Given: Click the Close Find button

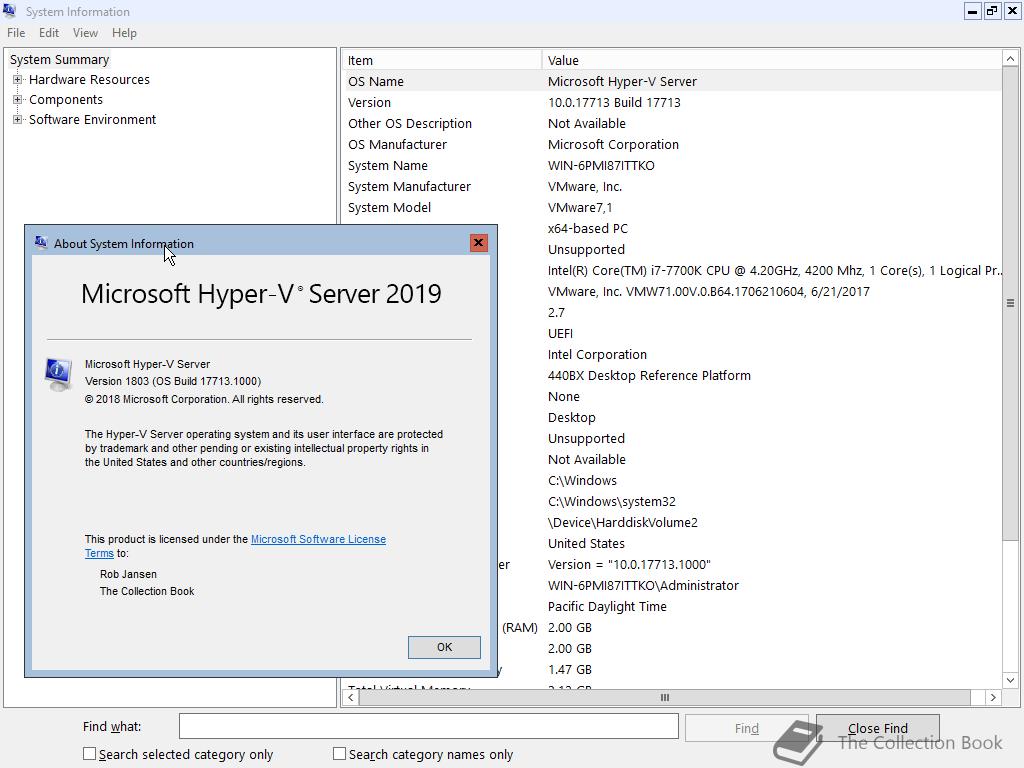Looking at the screenshot, I should point(878,728).
